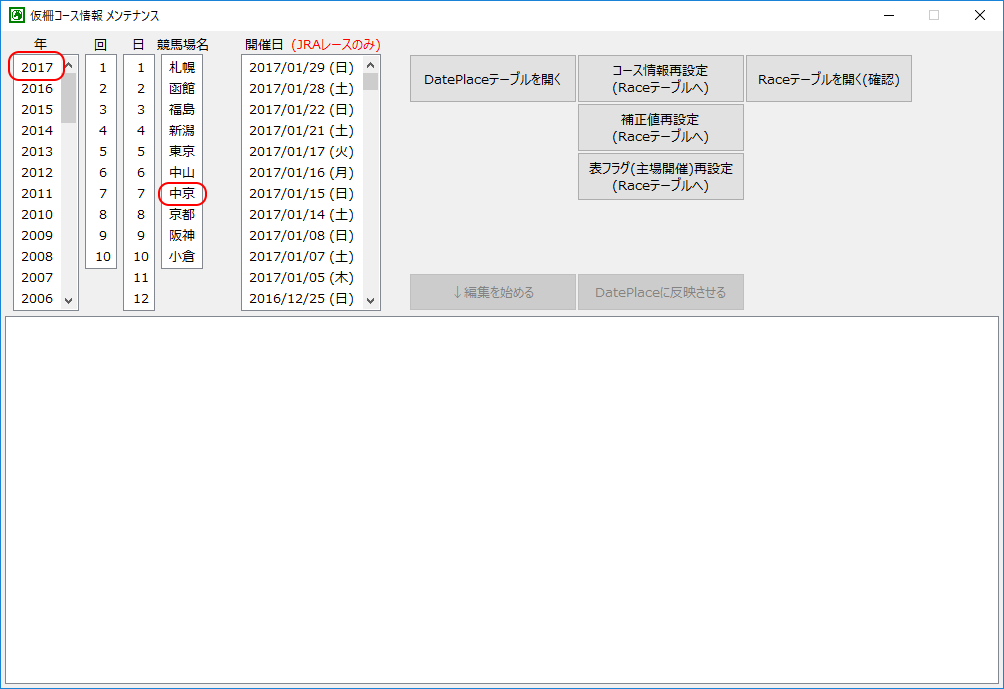Select year 2015 in the year list
The height and width of the screenshot is (689, 1004).
click(37, 109)
